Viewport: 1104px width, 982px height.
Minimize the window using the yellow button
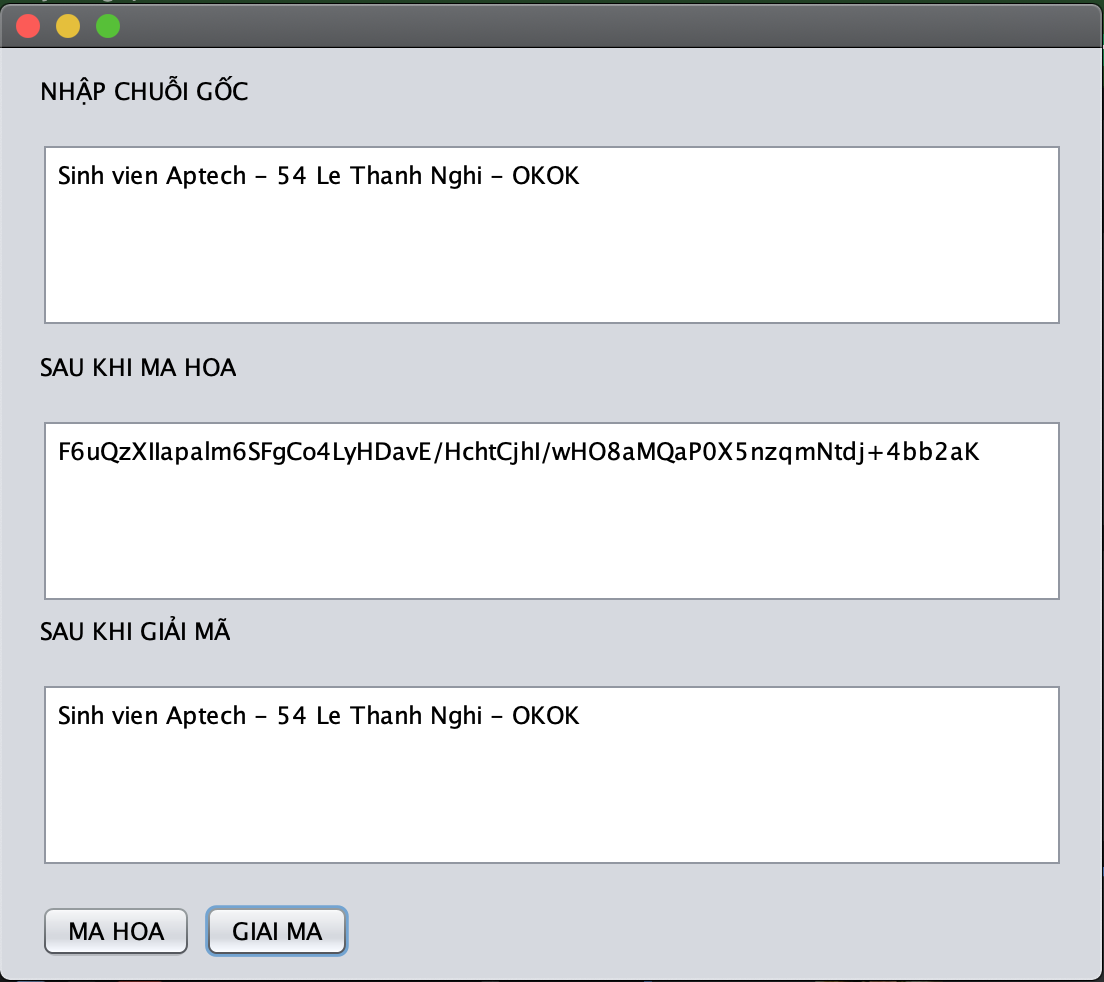(68, 26)
